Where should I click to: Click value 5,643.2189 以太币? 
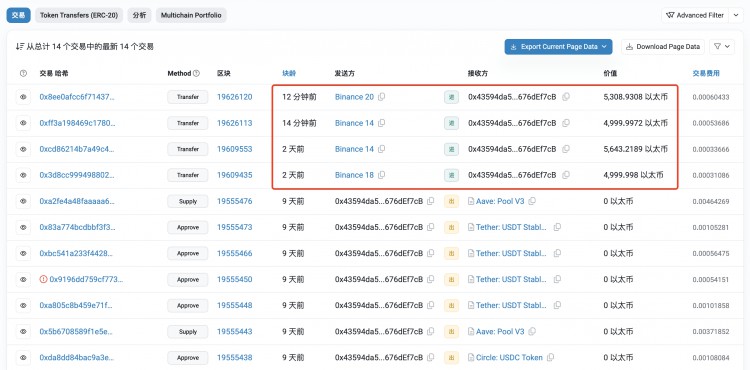[636, 149]
